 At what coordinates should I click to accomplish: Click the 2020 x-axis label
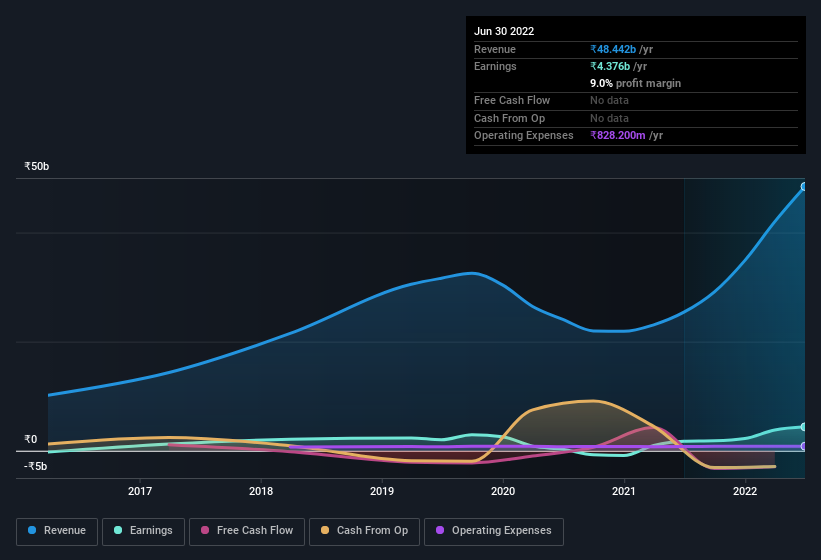click(x=503, y=491)
